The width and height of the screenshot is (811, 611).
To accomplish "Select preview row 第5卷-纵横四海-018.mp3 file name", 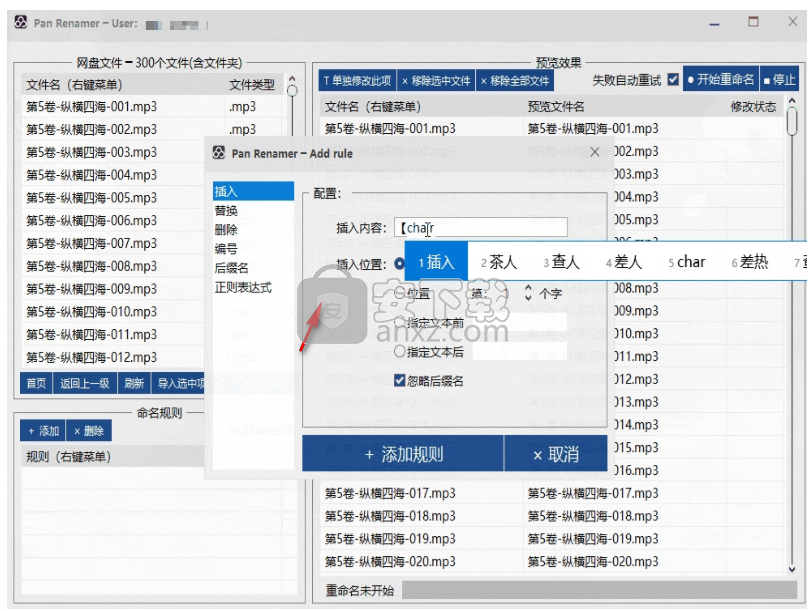I will tap(390, 515).
